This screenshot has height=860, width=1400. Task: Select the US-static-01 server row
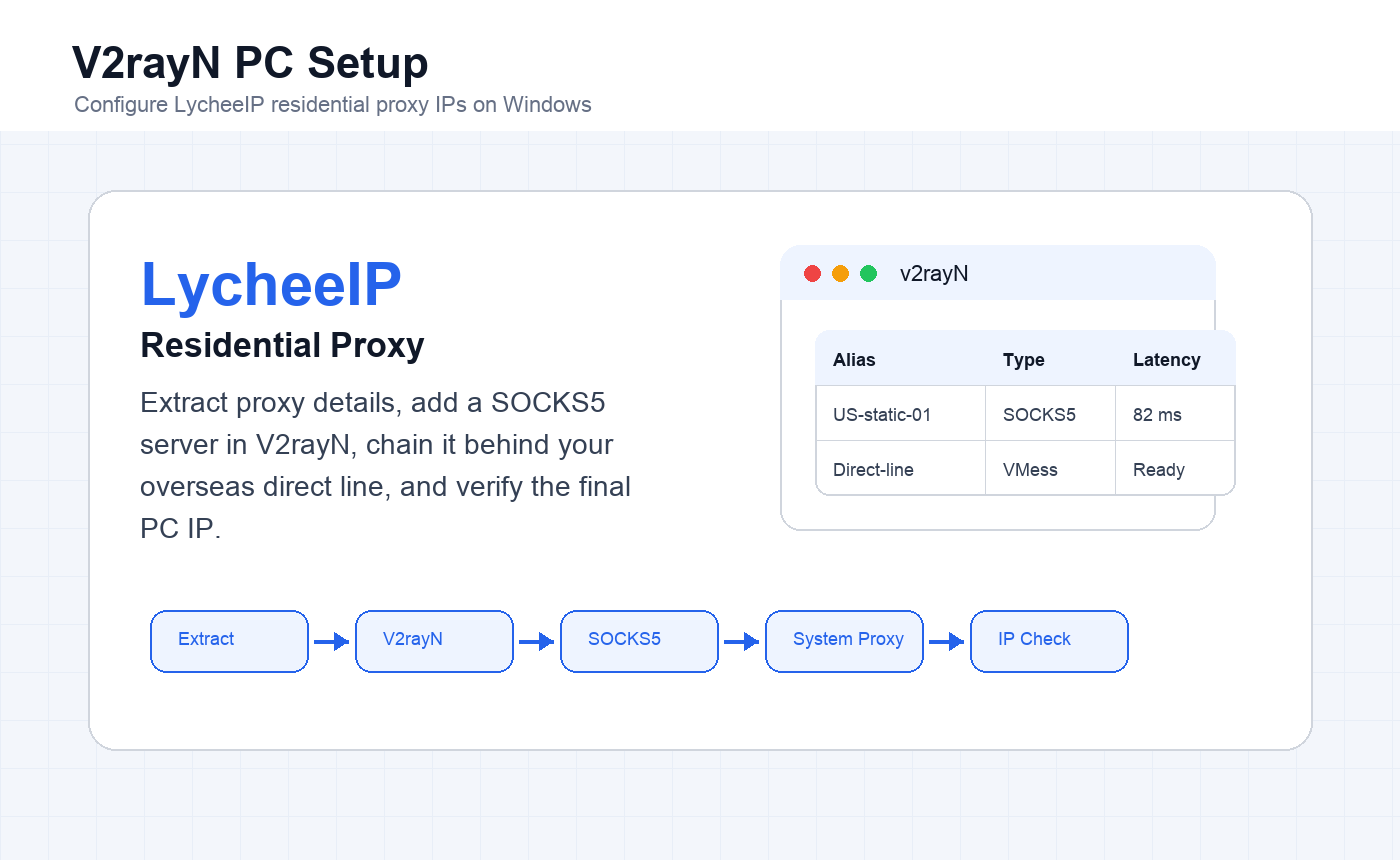click(1025, 414)
